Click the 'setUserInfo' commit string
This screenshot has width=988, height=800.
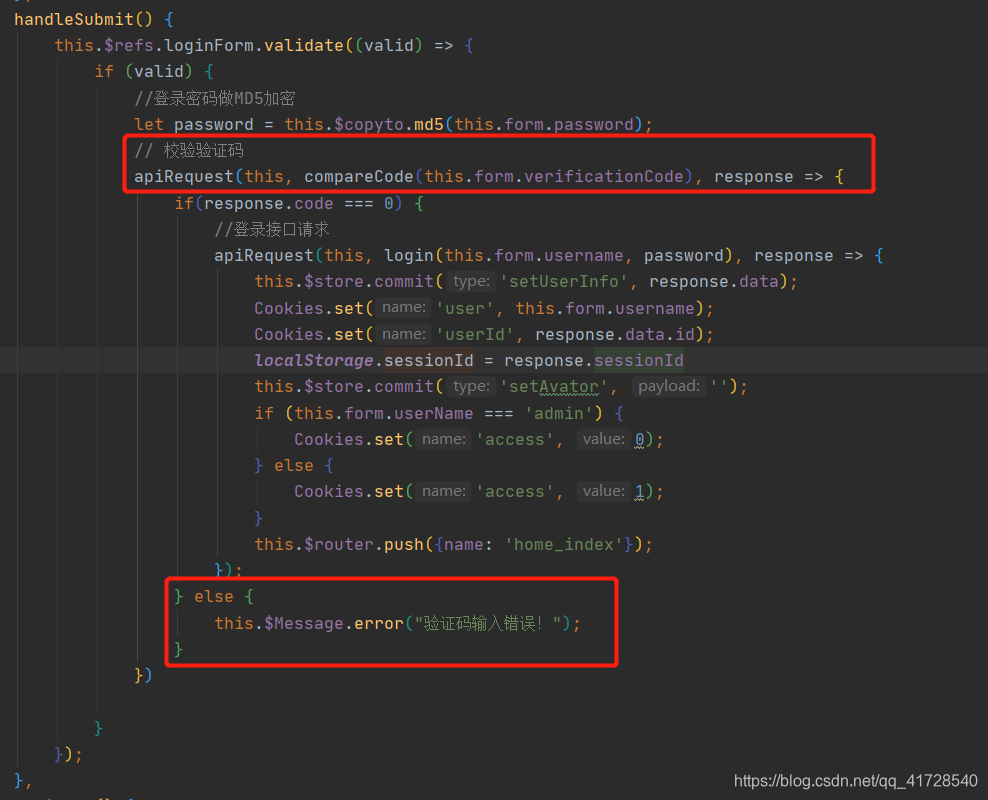coord(562,281)
